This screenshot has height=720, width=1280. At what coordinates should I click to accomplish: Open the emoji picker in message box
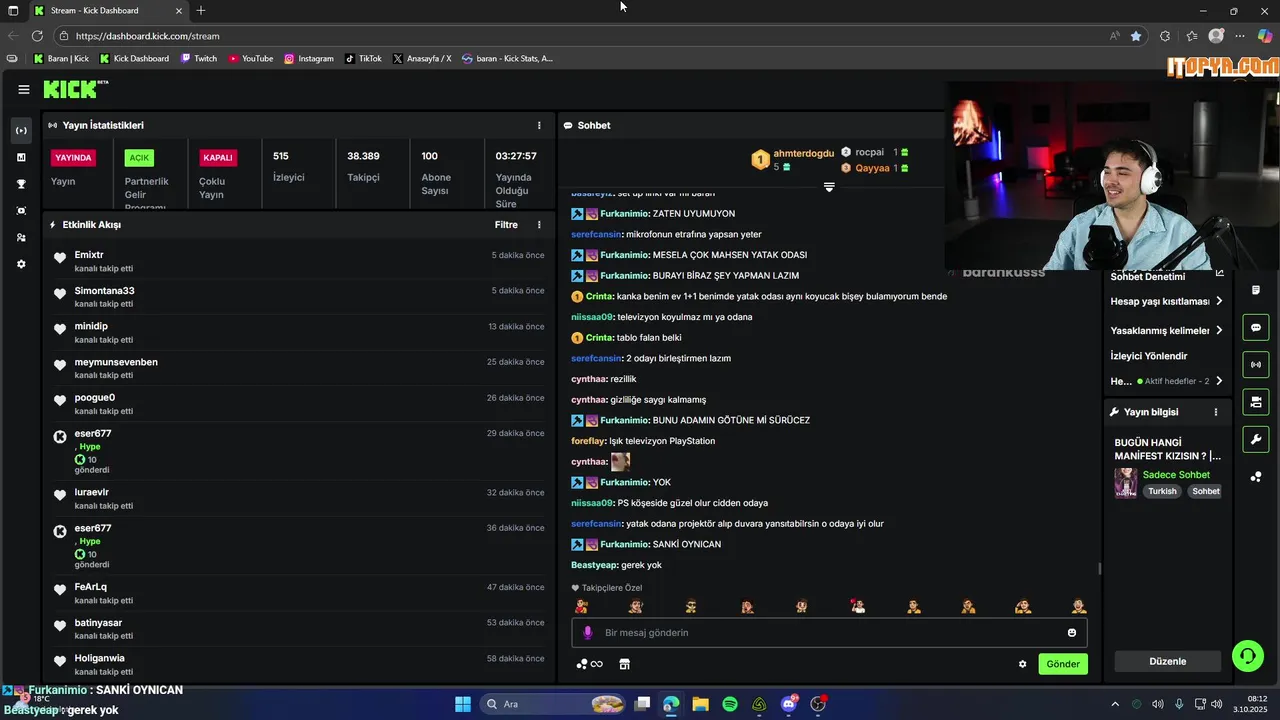(x=1072, y=633)
